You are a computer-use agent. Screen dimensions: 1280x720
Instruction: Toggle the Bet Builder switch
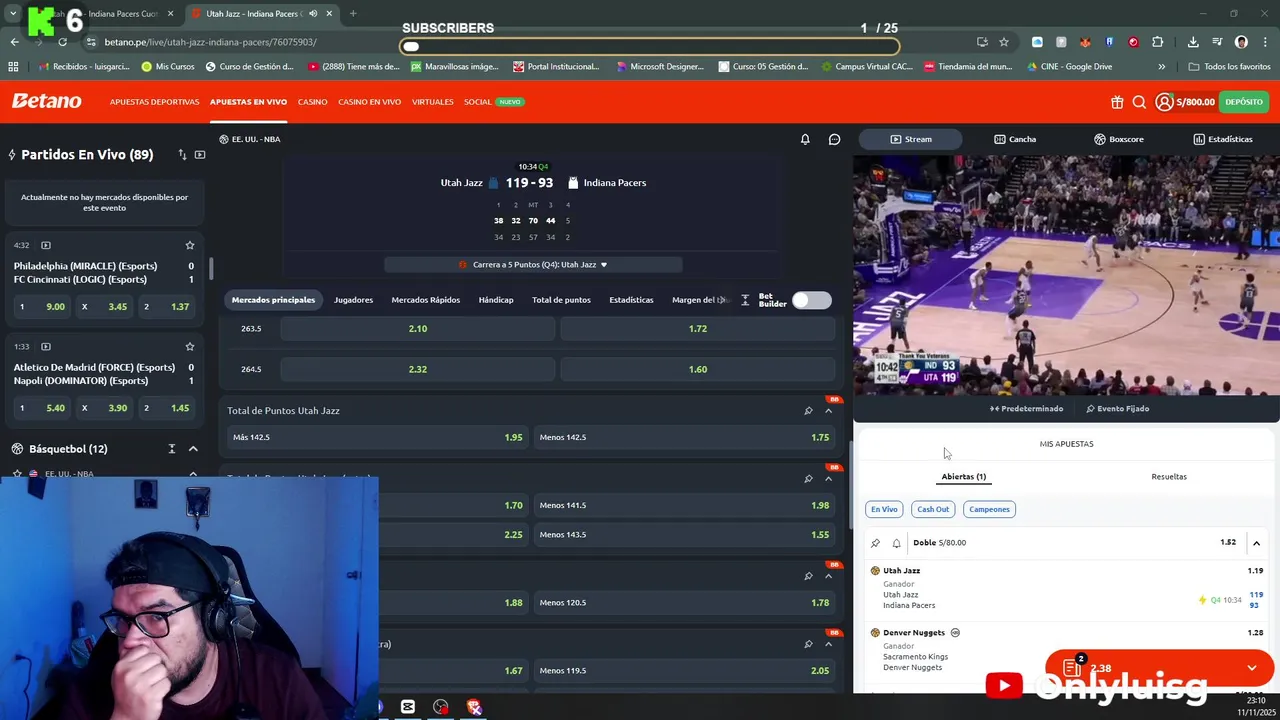811,300
